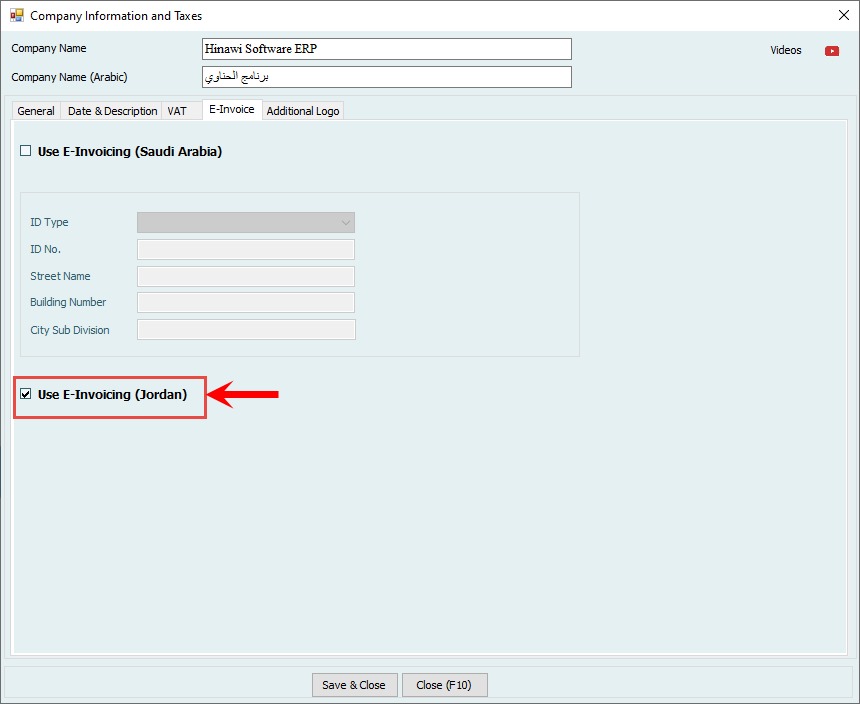Enable Use E-Invoicing (Saudi Arabia) checkbox

pos(26,151)
